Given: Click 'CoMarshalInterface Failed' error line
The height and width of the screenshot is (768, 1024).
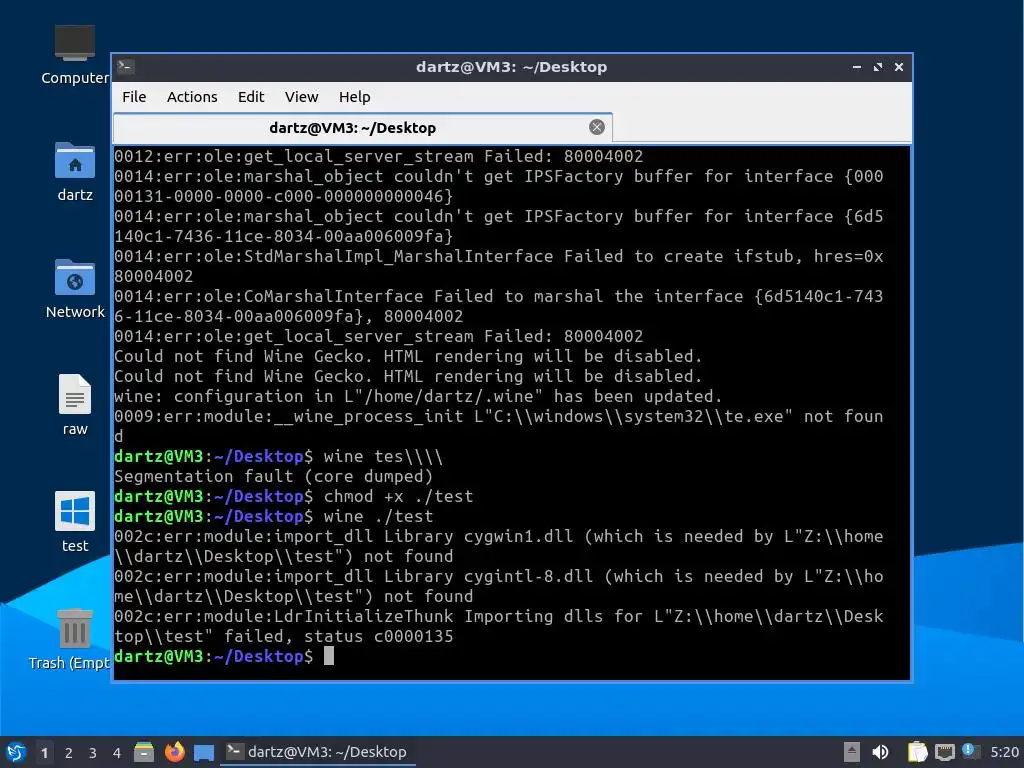Looking at the screenshot, I should click(498, 306).
